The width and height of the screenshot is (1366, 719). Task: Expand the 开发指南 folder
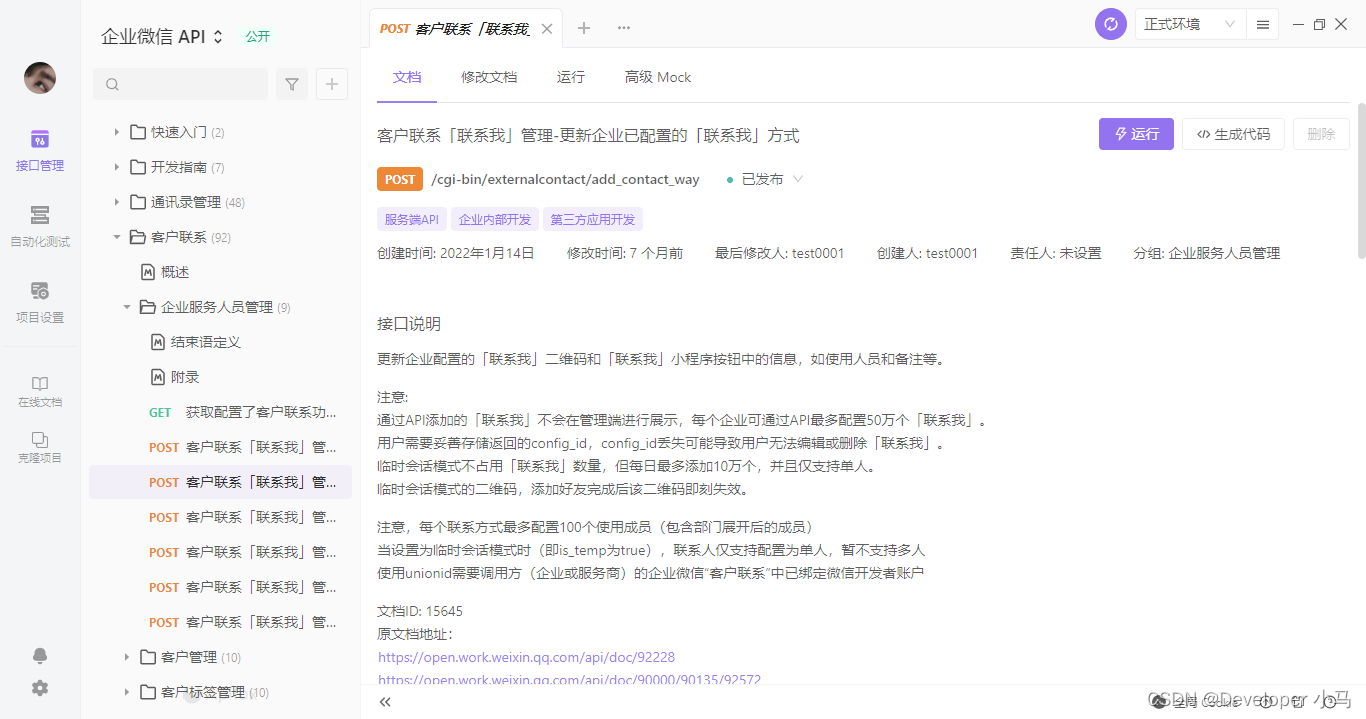116,167
